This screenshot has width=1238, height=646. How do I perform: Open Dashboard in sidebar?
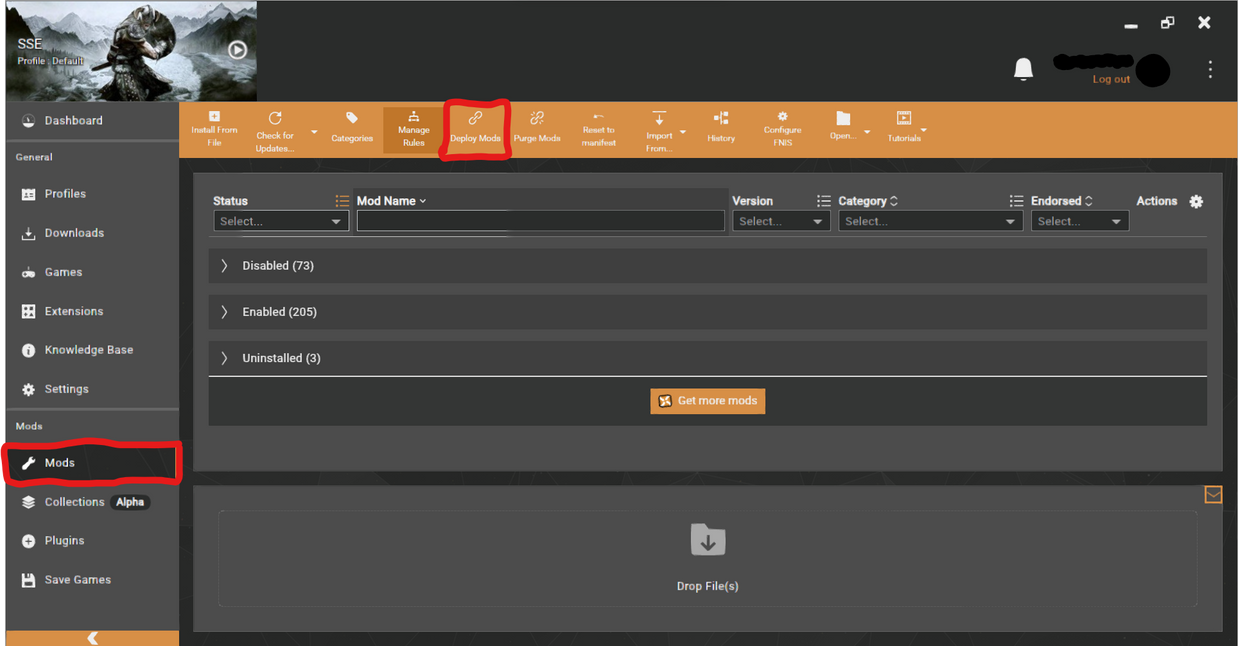(x=92, y=121)
